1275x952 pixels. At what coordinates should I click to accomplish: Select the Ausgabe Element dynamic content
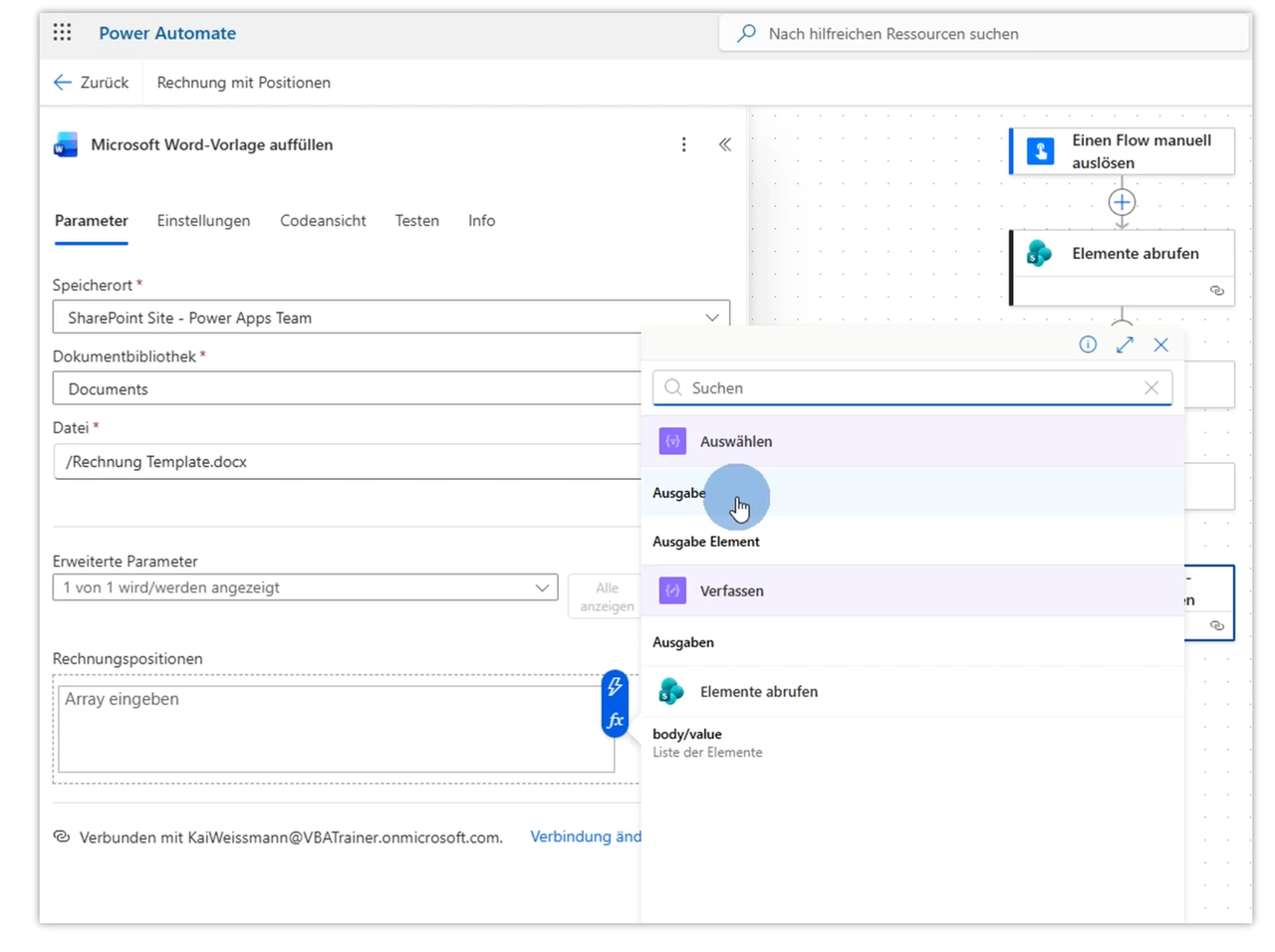click(x=912, y=542)
